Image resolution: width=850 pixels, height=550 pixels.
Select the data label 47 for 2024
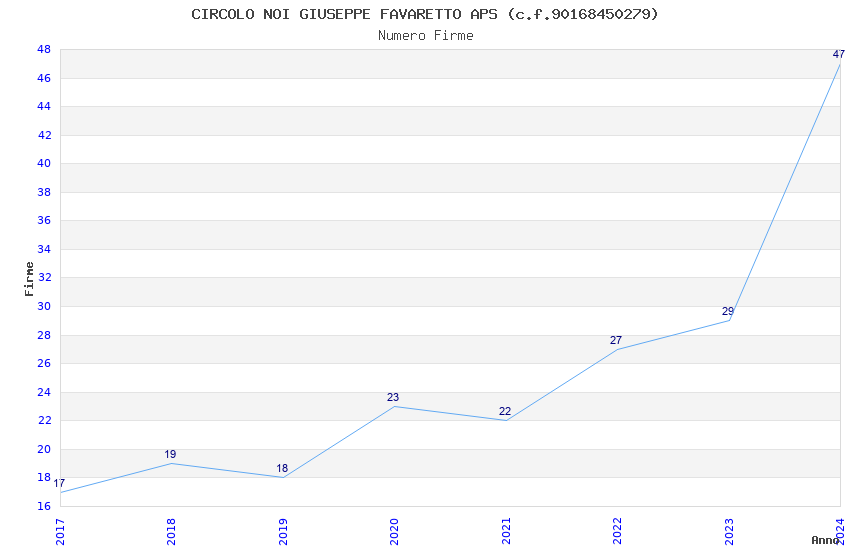839,54
